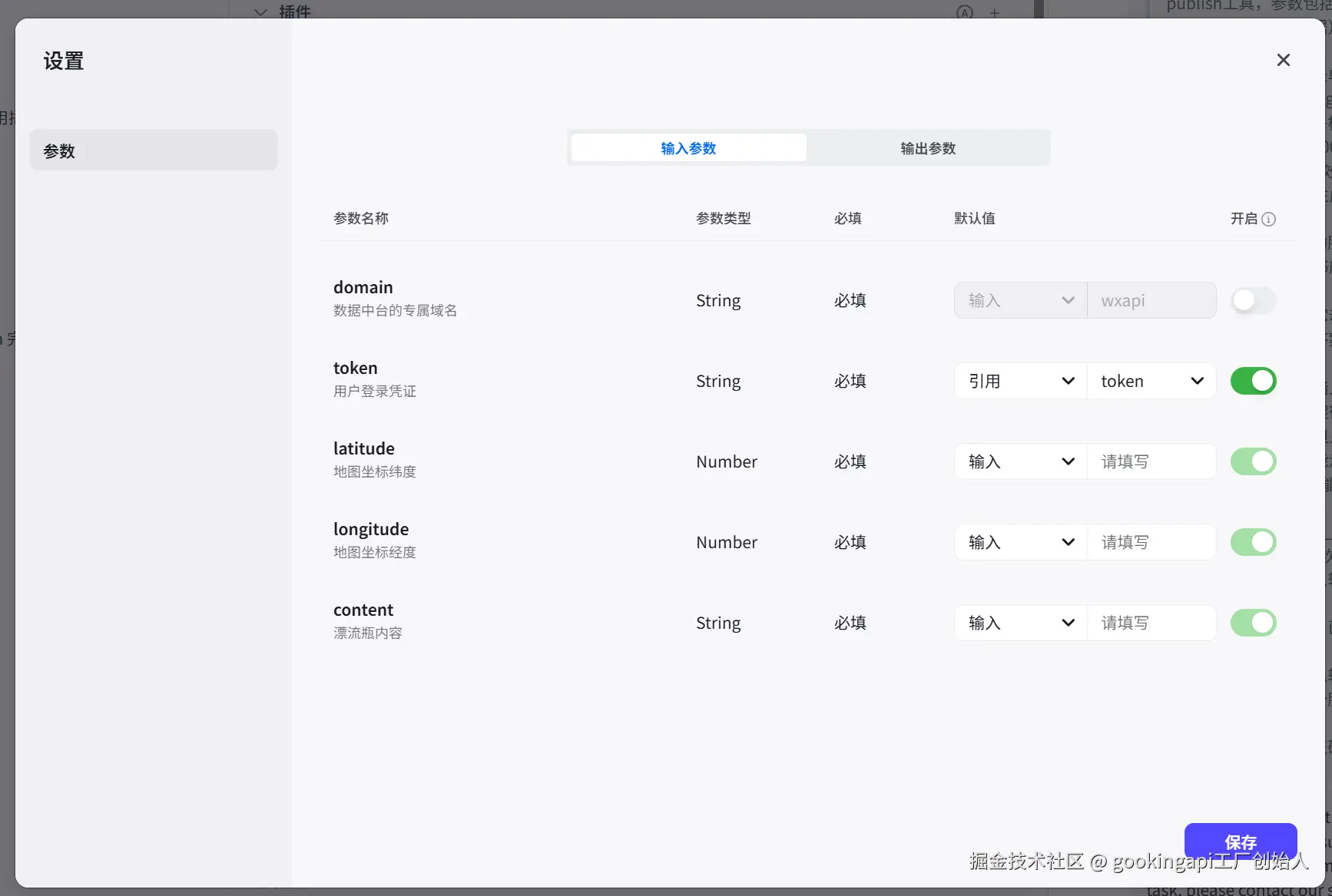Open the 输入 dropdown for longitude
The width and height of the screenshot is (1332, 896).
click(1019, 541)
